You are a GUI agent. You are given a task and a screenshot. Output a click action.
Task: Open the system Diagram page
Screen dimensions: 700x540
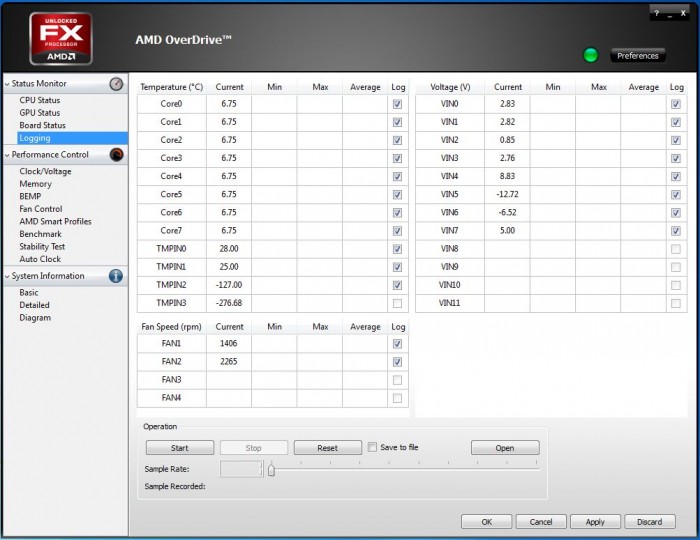pos(35,317)
